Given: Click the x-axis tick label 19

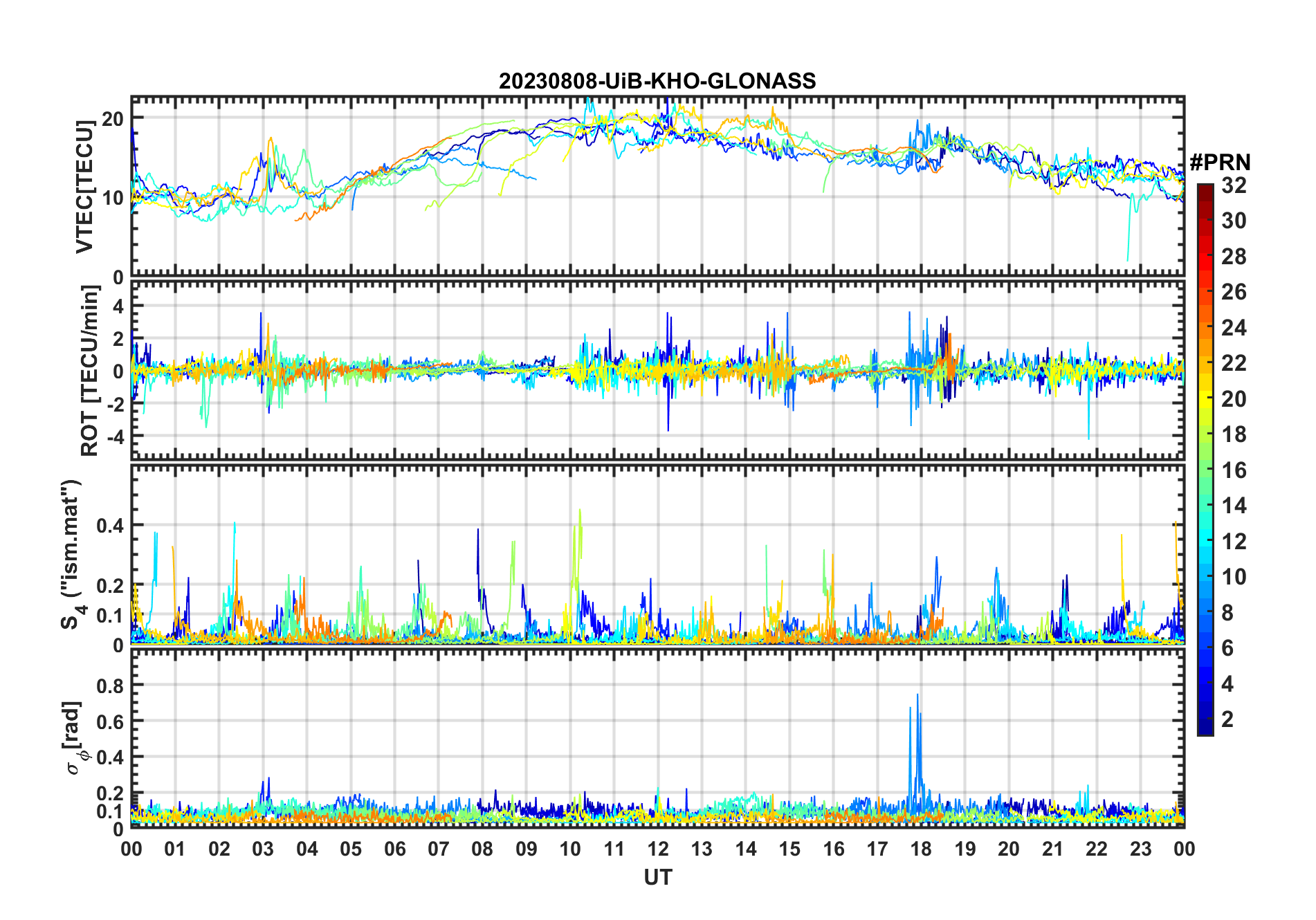Looking at the screenshot, I should [x=965, y=849].
